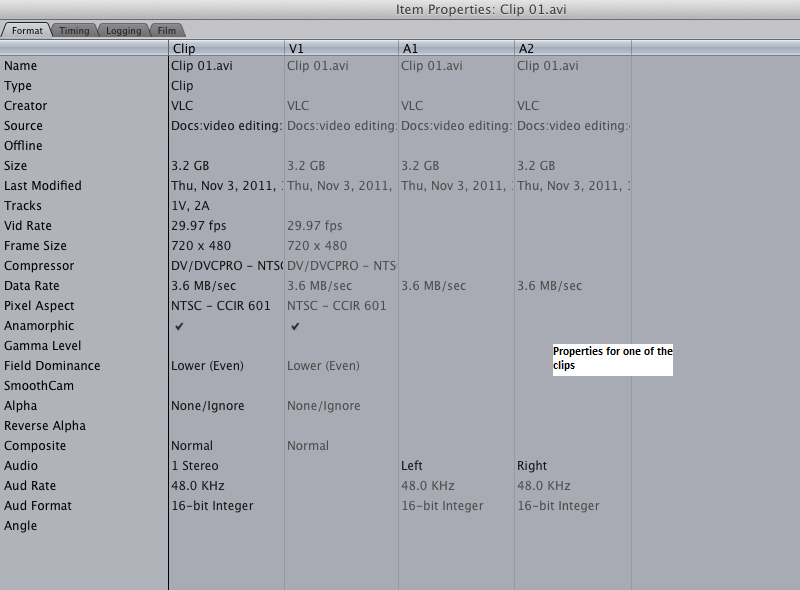Toggle Anamorphic checkmark in V1 column
This screenshot has width=800, height=590.
[x=295, y=326]
